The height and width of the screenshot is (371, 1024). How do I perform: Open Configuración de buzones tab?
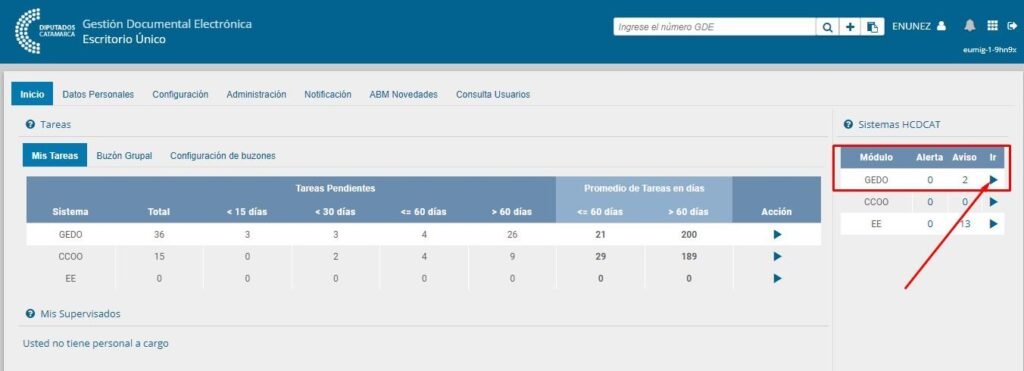pyautogui.click(x=223, y=156)
